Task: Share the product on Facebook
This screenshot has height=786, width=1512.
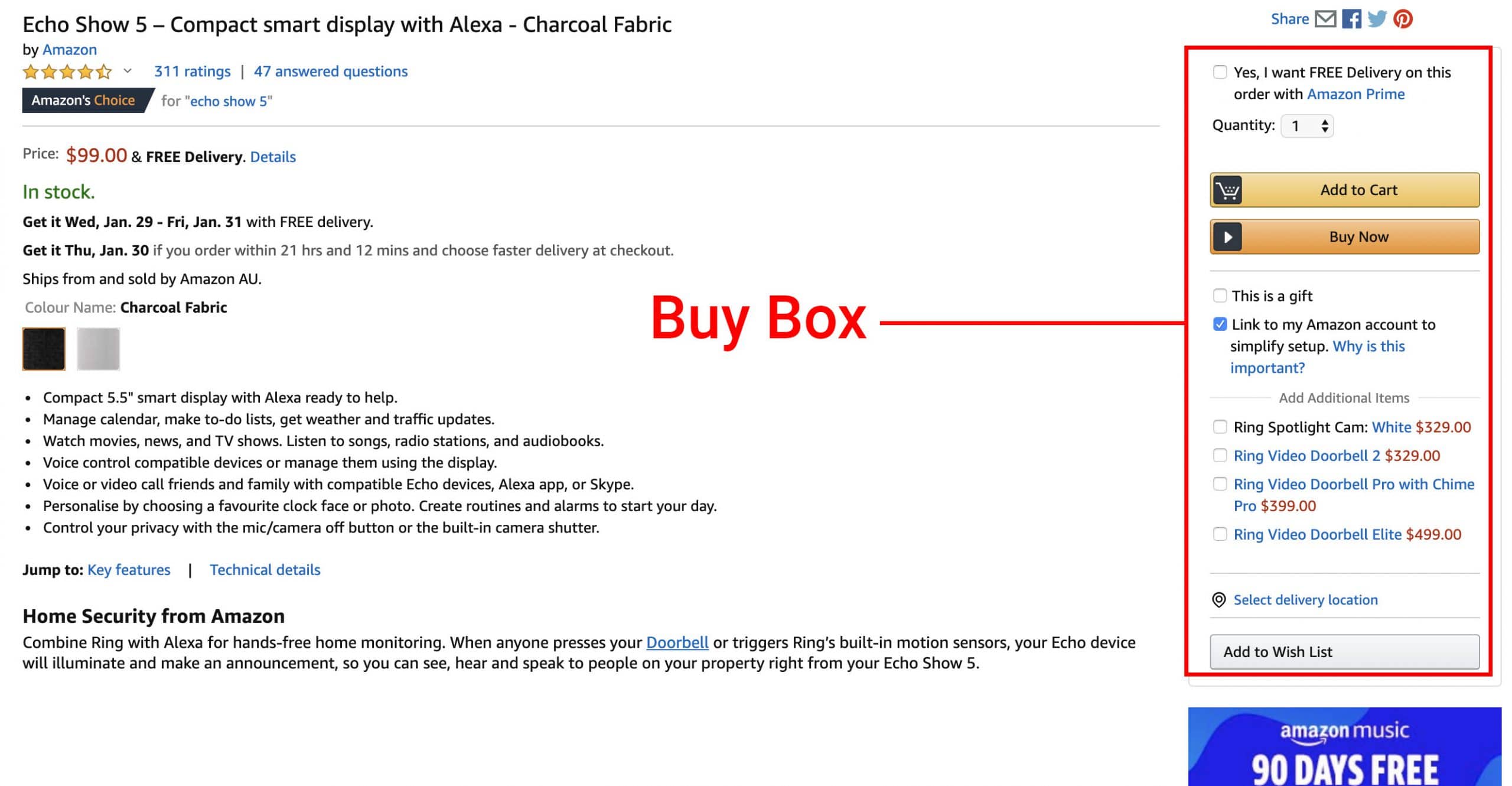Action: [1351, 19]
